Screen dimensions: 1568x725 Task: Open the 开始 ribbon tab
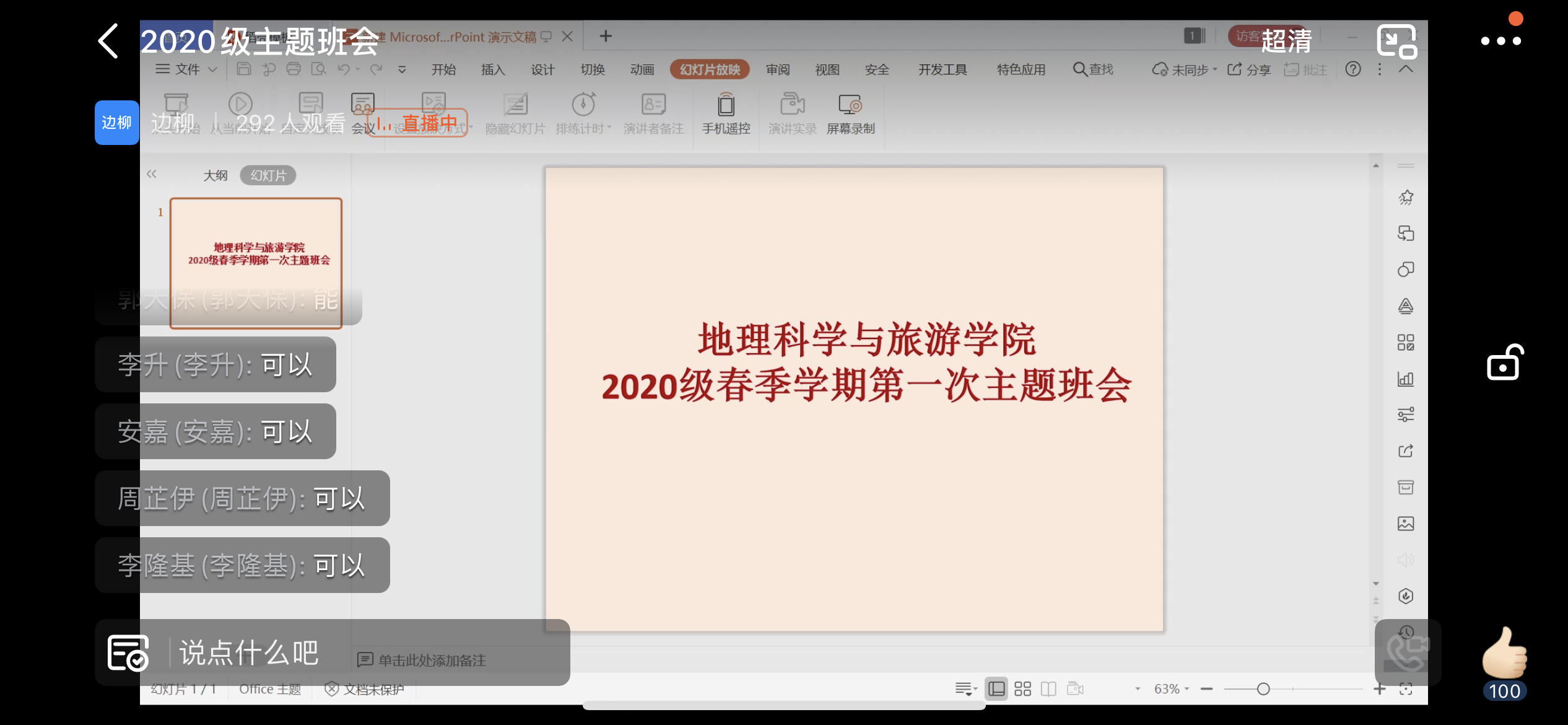tap(443, 69)
